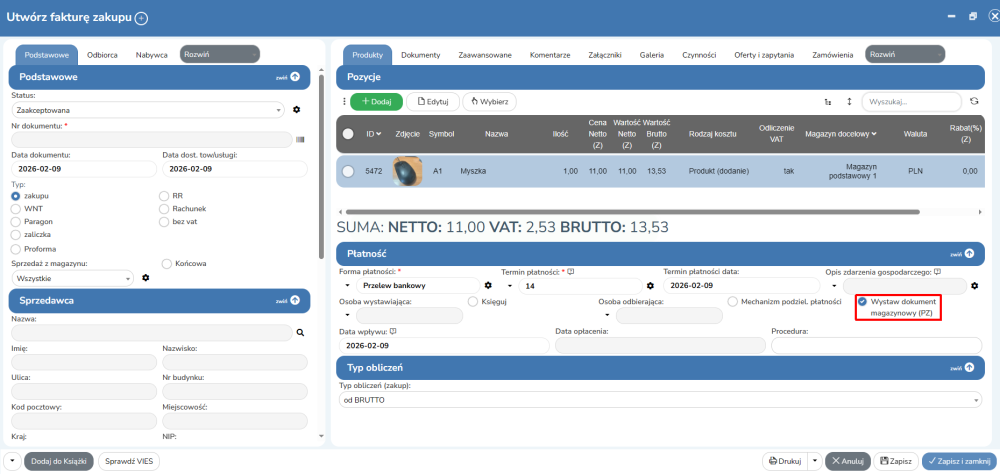1000x474 pixels.
Task: Click the gear icon next to Status
Action: tap(296, 109)
